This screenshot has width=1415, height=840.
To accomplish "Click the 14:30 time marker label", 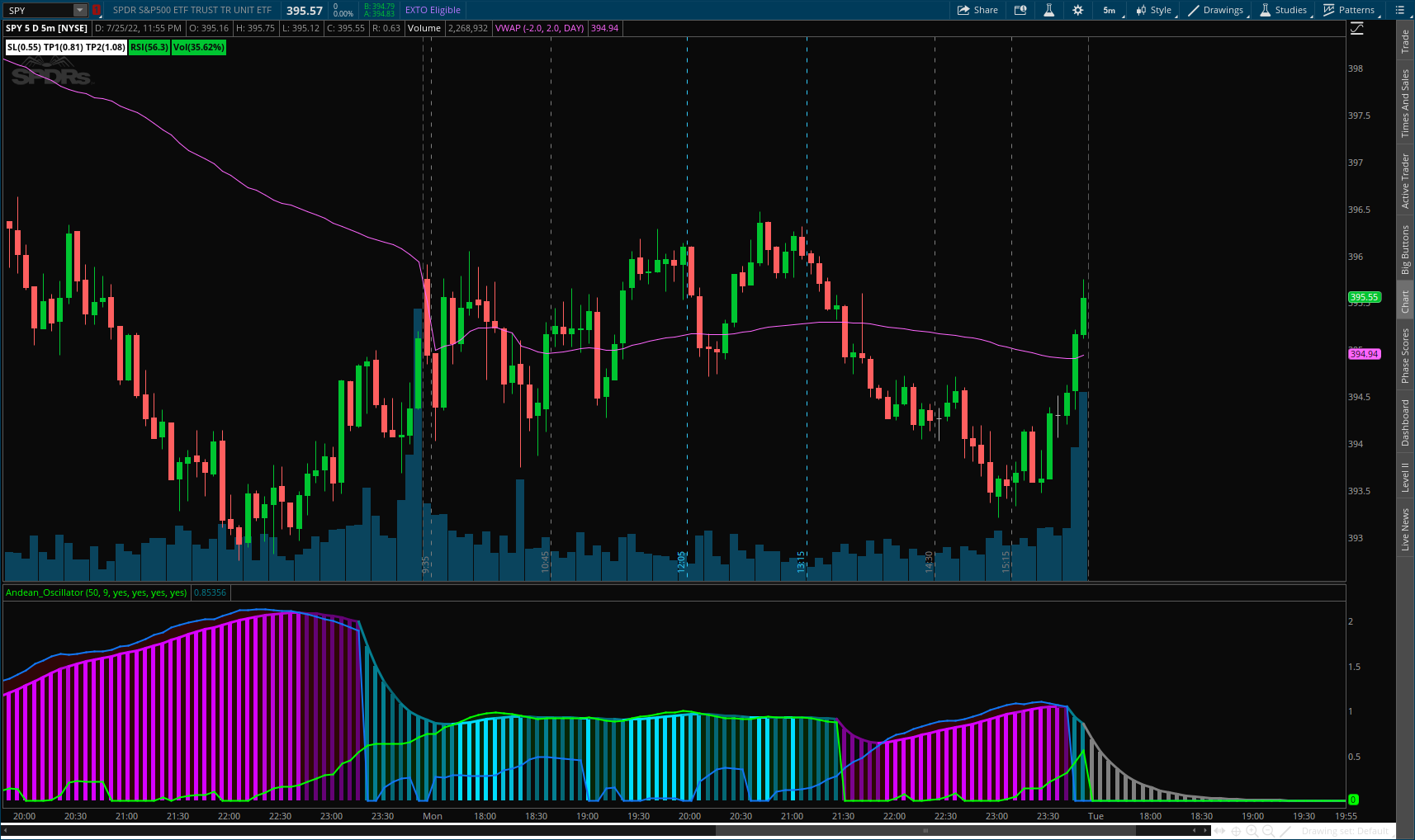I will point(929,563).
